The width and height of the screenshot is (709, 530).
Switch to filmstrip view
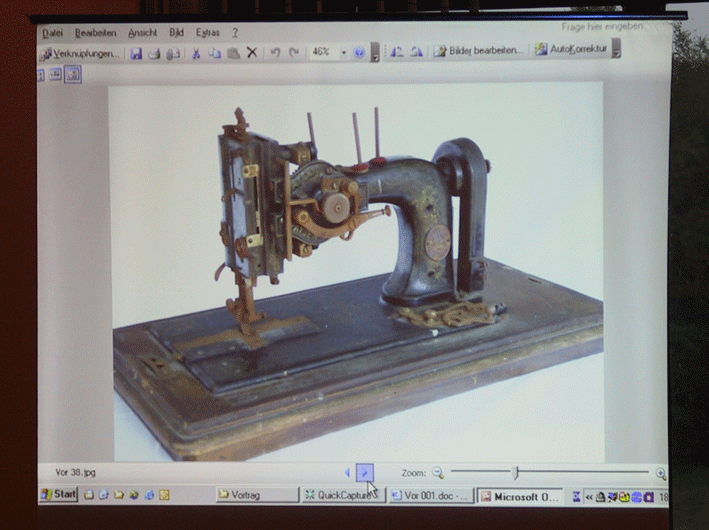tap(56, 75)
